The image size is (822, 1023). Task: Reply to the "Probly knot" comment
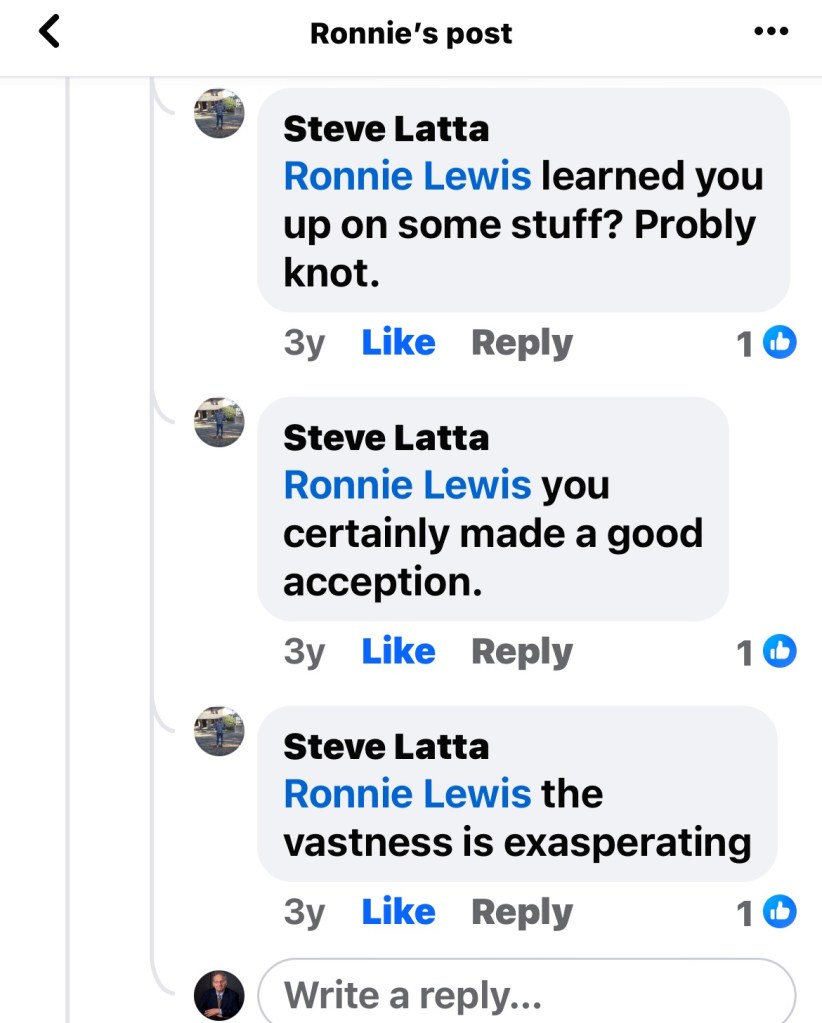(x=521, y=343)
